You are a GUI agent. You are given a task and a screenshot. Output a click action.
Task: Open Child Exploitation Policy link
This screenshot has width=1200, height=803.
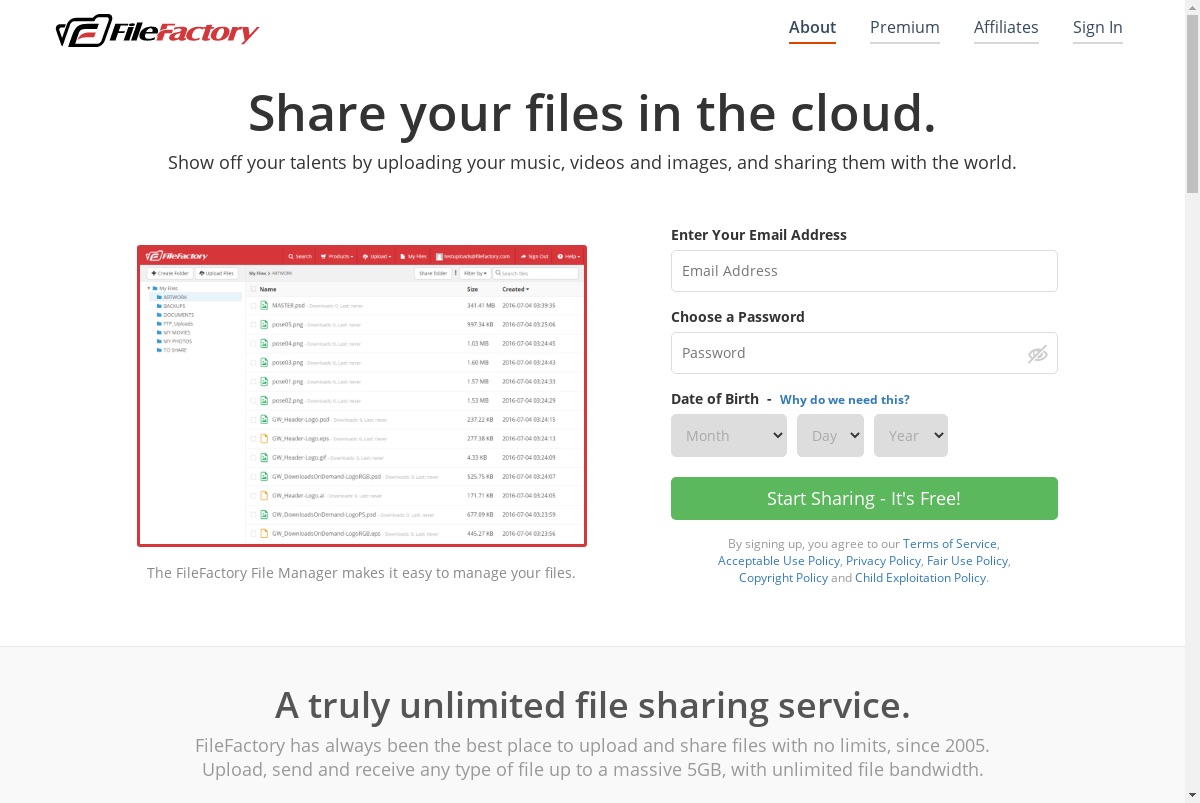[920, 578]
